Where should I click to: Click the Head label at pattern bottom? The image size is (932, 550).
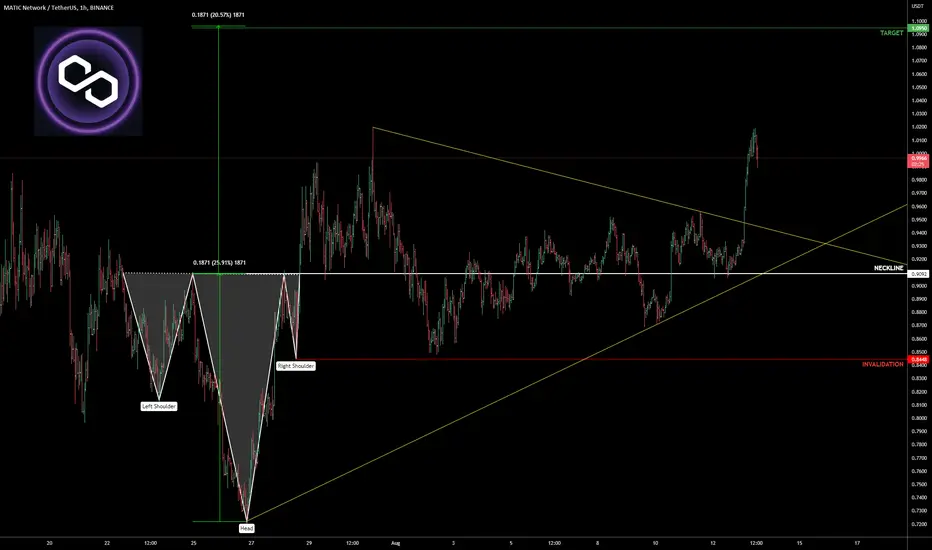[246, 528]
